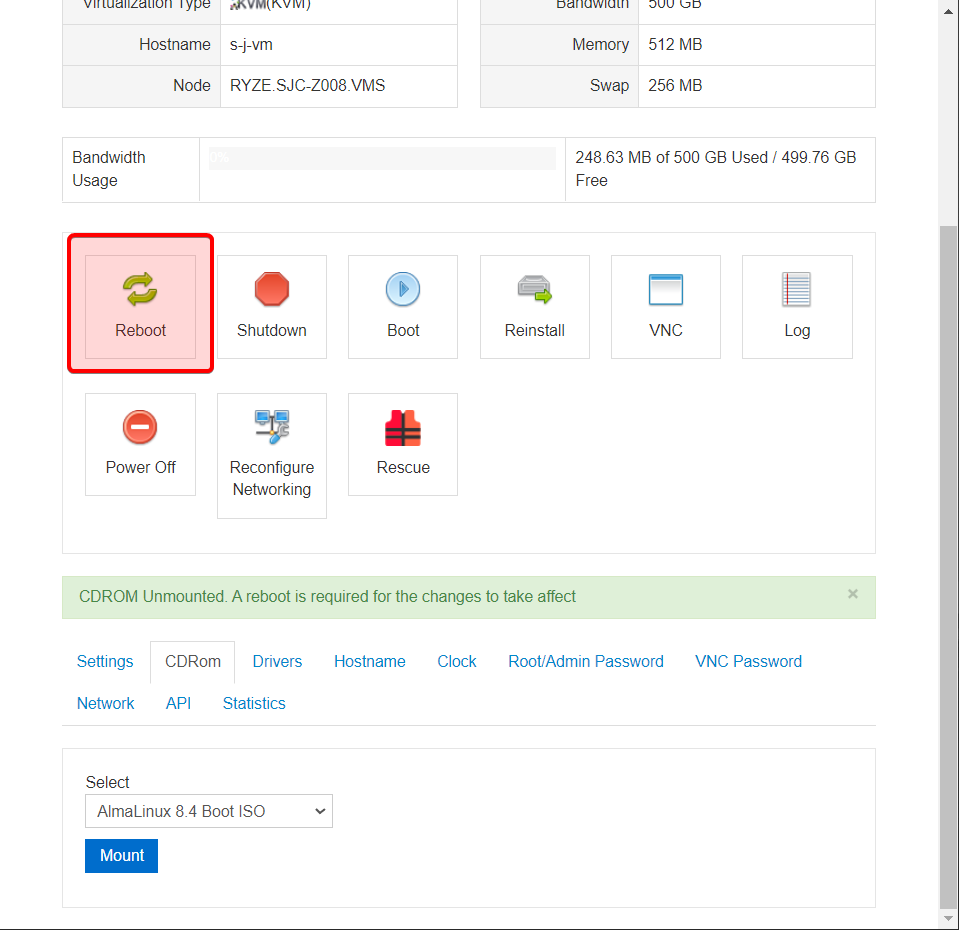Show the Statistics tab
Image resolution: width=959 pixels, height=930 pixels.
(254, 703)
